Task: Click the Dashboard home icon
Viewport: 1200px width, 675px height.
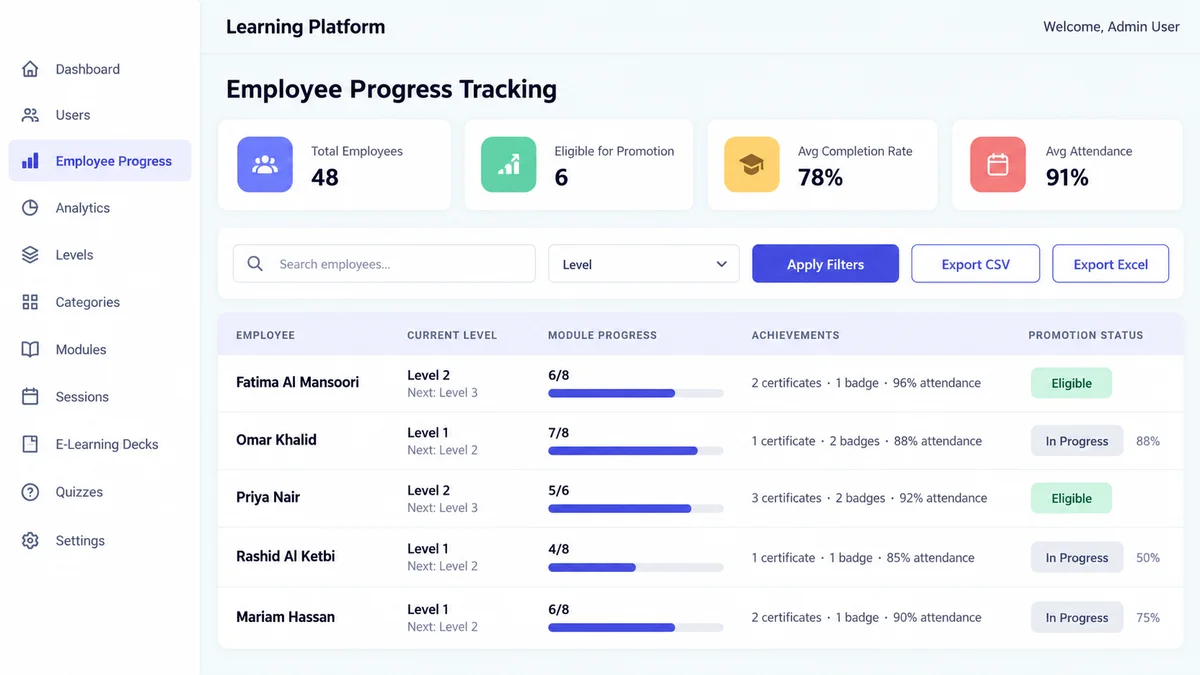Action: point(30,69)
